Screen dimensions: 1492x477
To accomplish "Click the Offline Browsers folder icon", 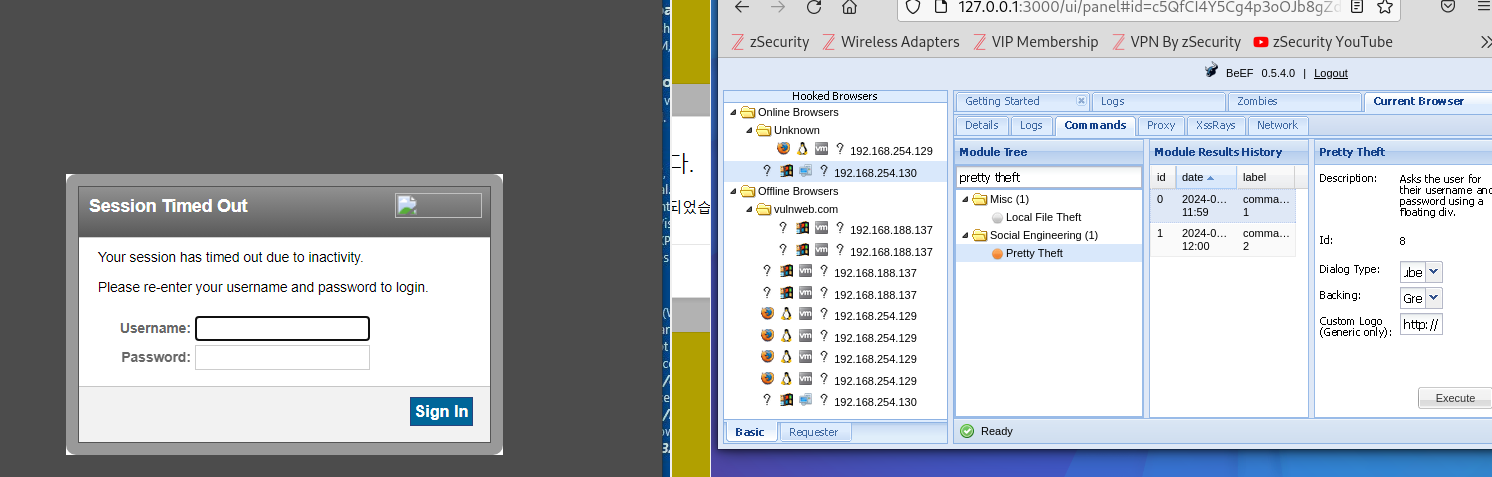I will click(748, 191).
